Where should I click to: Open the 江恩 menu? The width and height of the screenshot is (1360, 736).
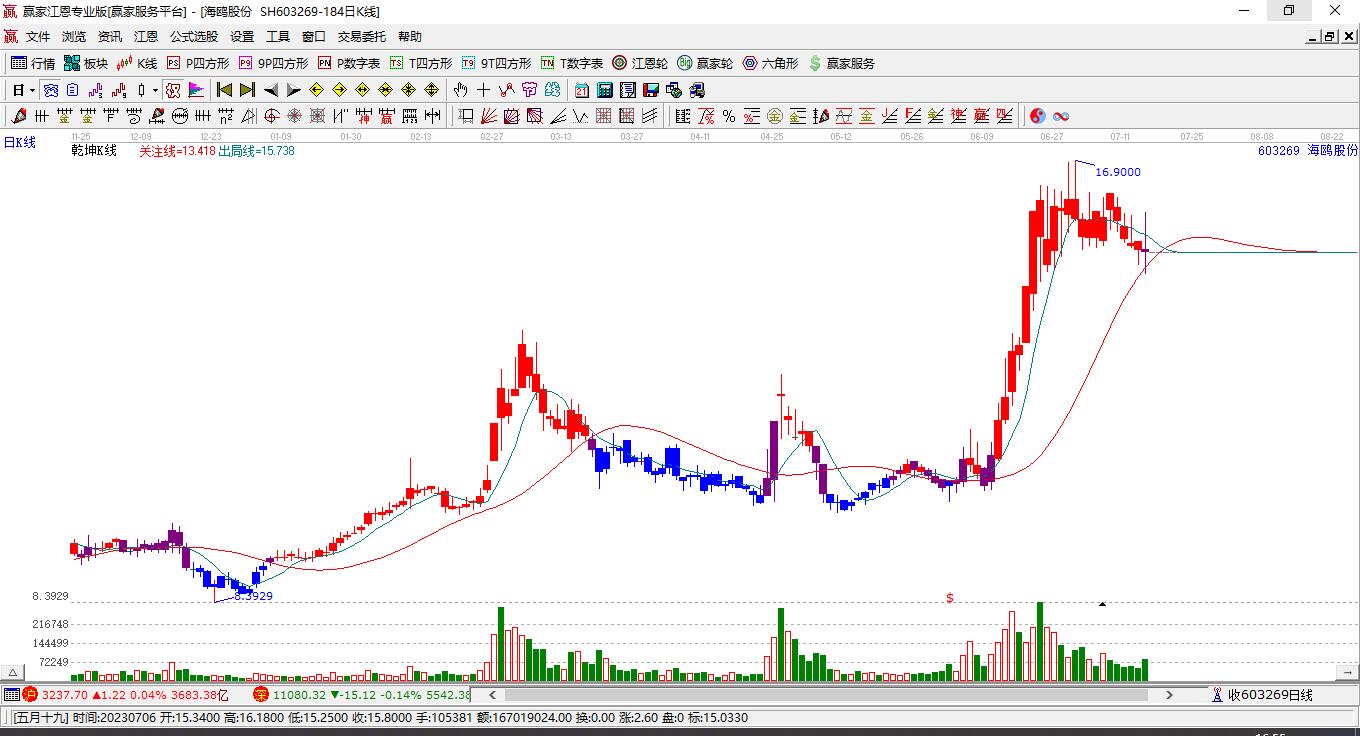pyautogui.click(x=146, y=36)
